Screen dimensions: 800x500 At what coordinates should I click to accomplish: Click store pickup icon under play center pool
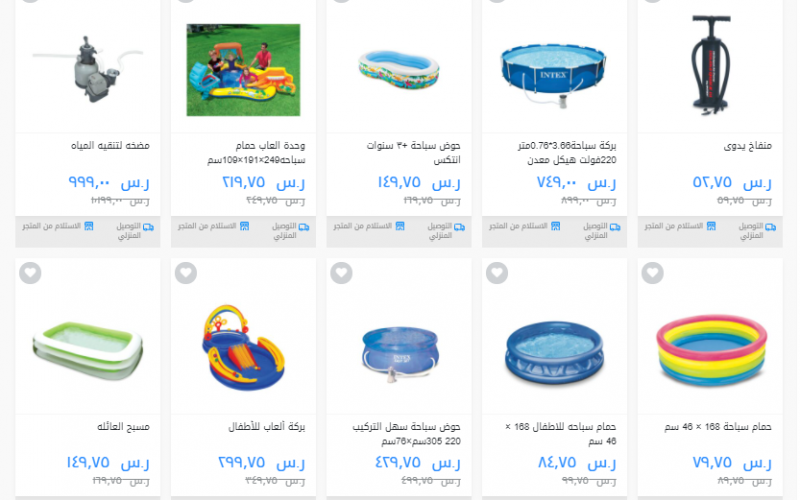pyautogui.click(x=244, y=226)
